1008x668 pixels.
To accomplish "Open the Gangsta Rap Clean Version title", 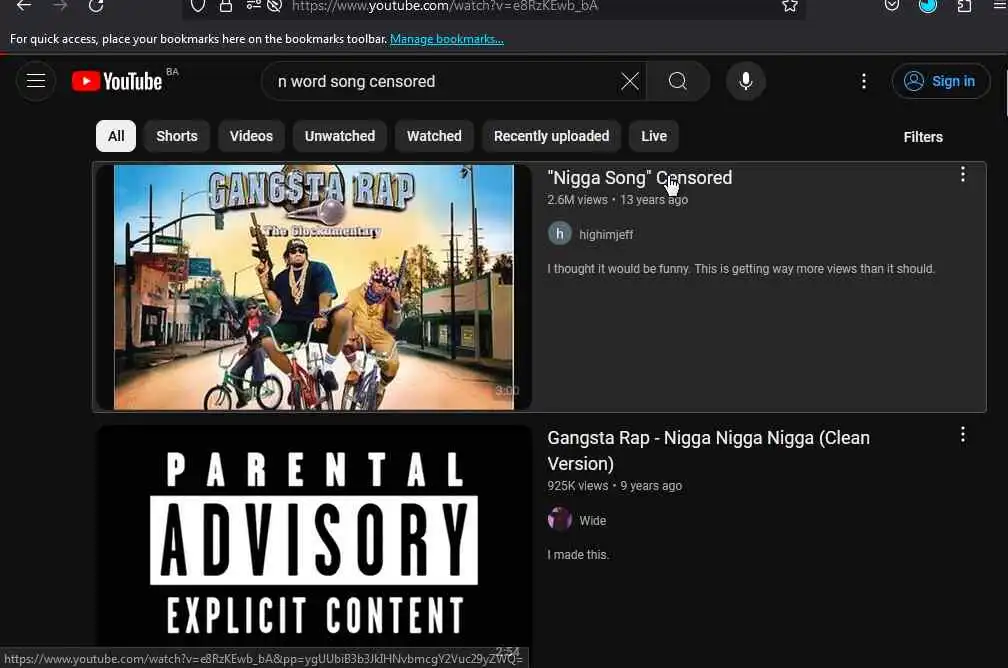I will tap(708, 451).
